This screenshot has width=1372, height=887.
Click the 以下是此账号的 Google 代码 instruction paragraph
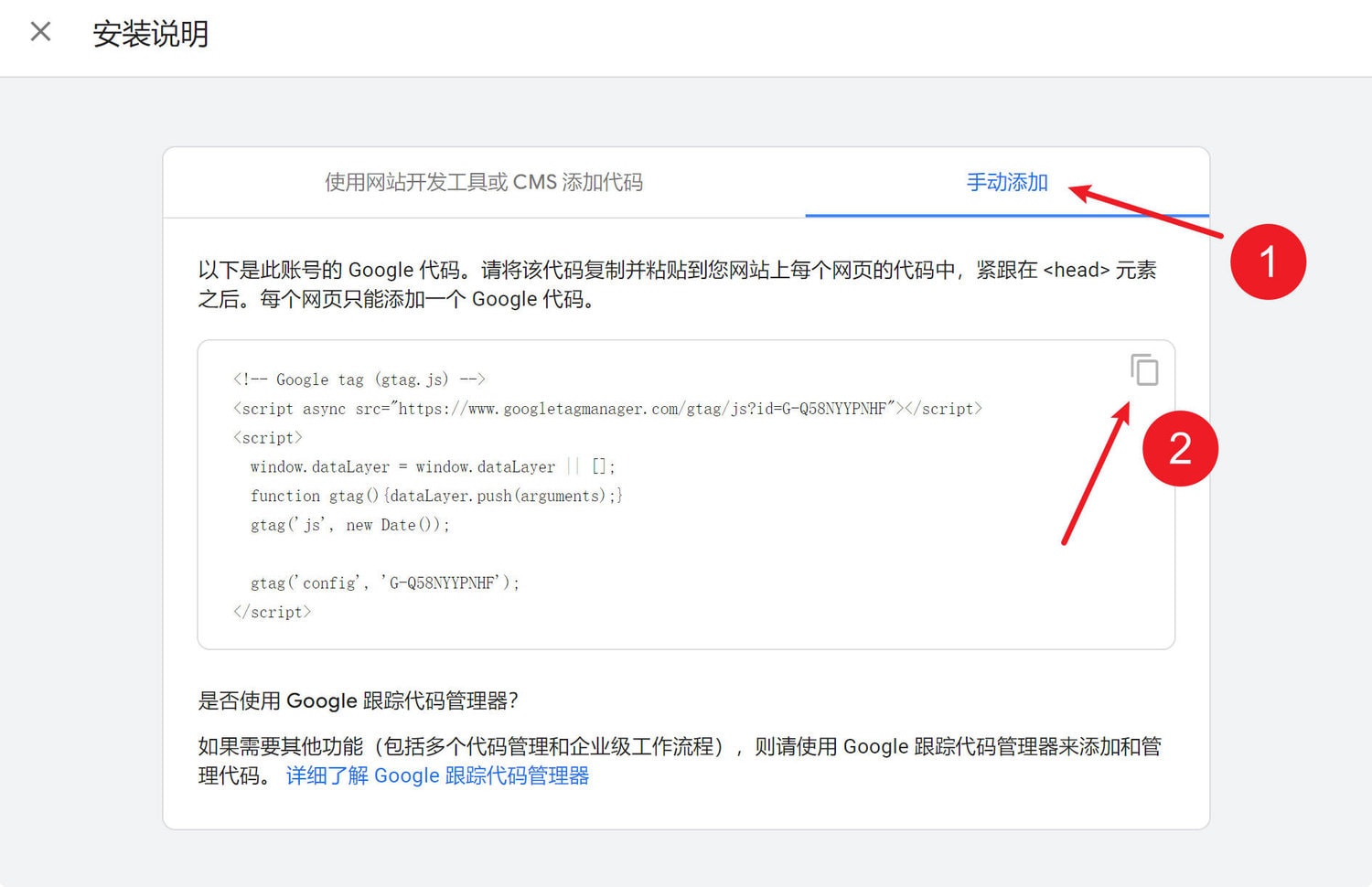pos(678,284)
